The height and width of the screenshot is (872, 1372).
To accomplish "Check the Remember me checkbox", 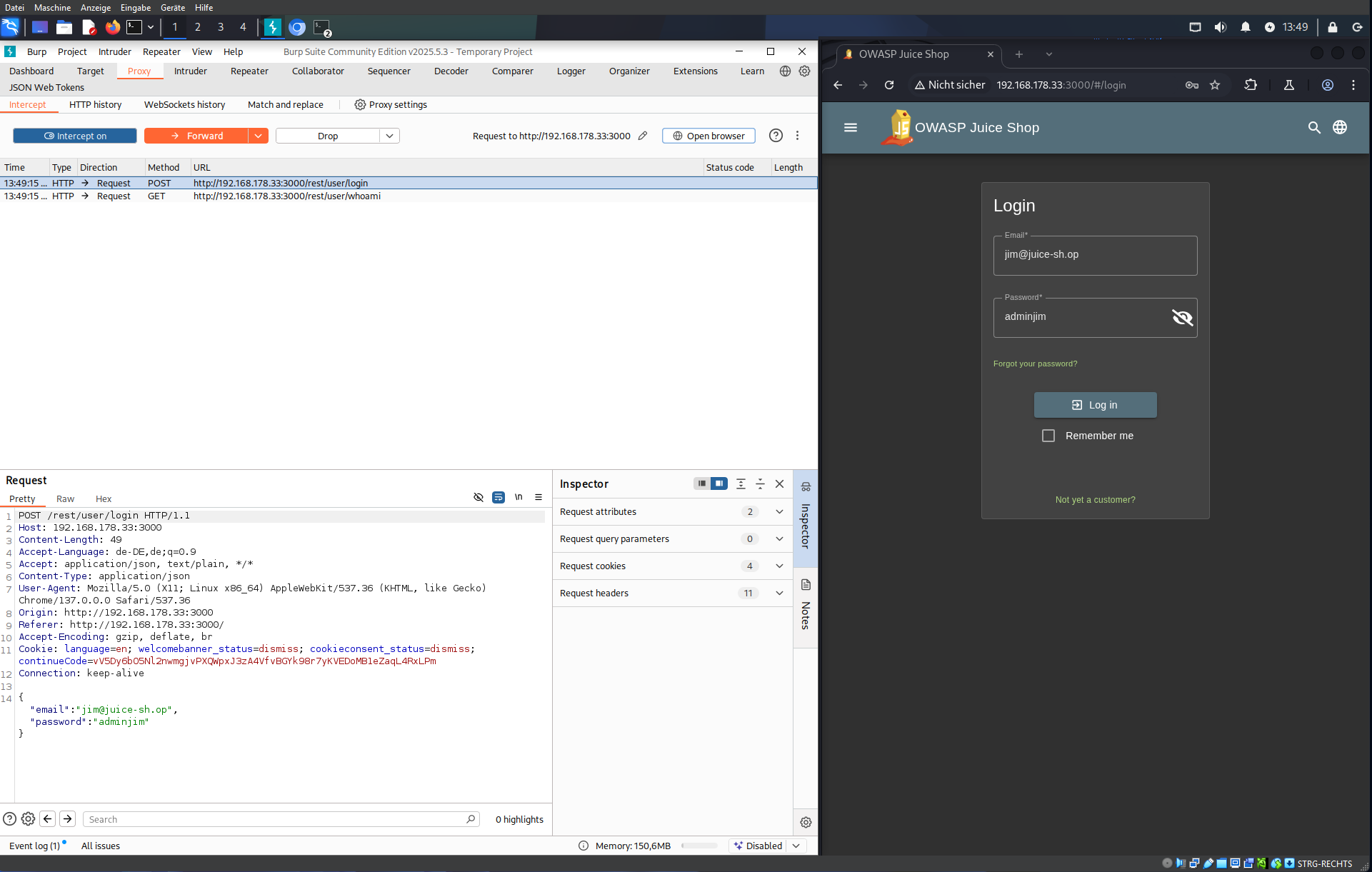I will click(1048, 436).
